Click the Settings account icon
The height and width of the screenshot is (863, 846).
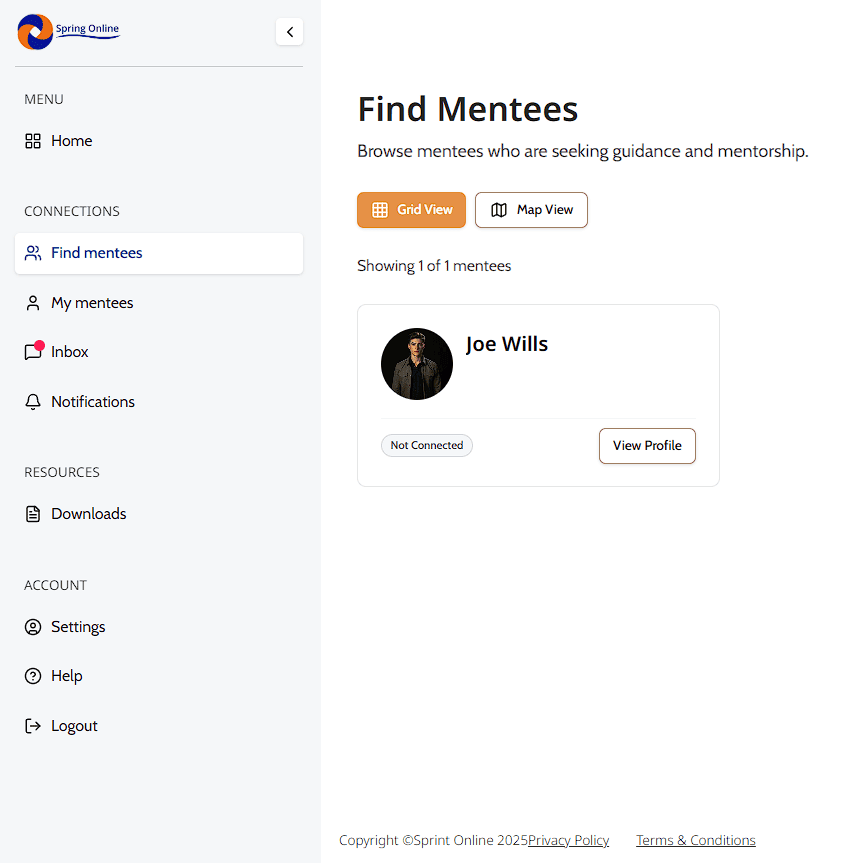[33, 626]
